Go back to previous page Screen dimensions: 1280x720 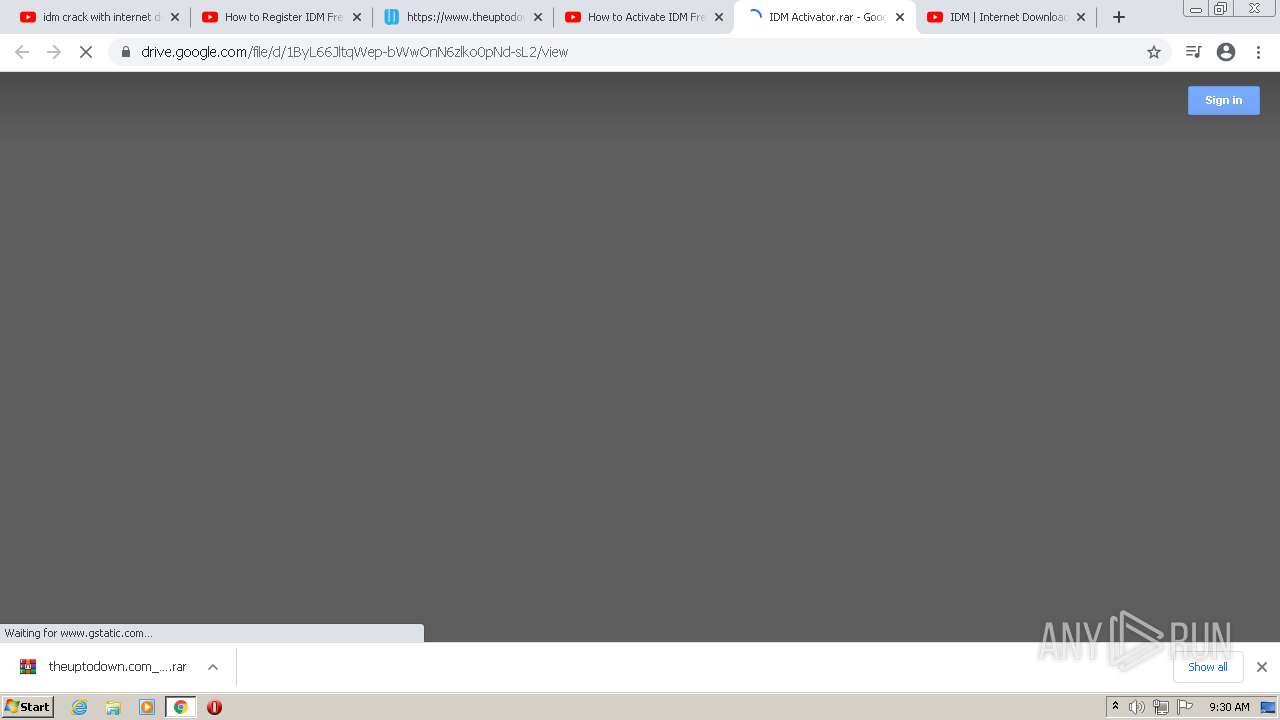(x=22, y=52)
